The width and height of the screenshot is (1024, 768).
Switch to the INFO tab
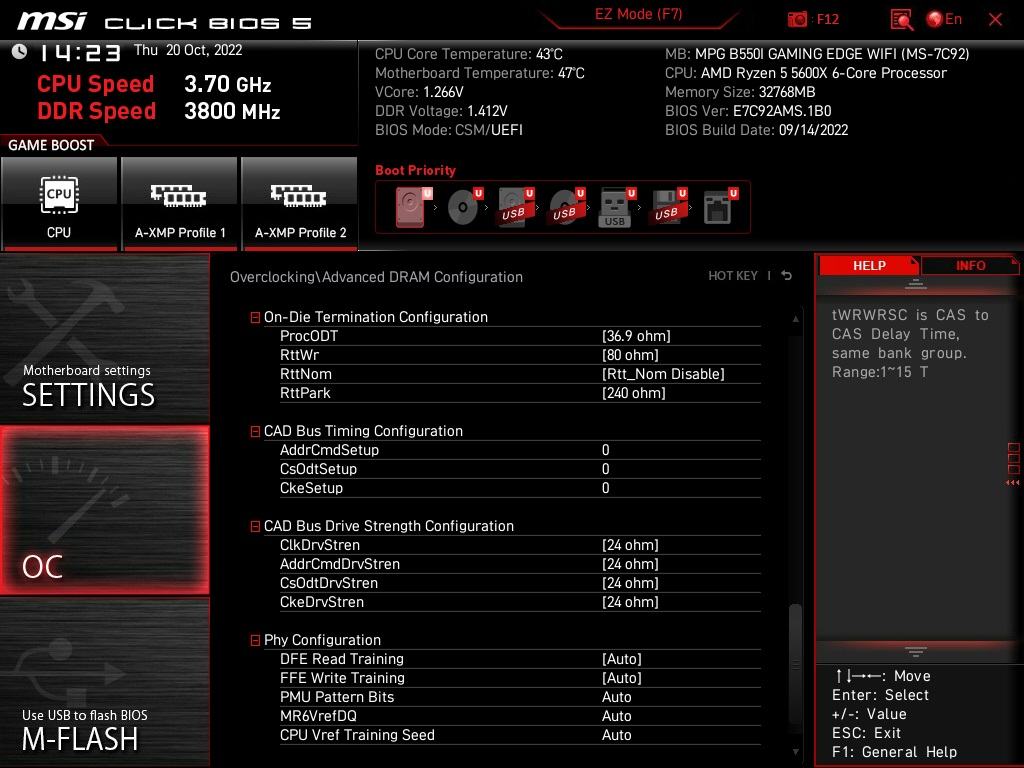(970, 265)
